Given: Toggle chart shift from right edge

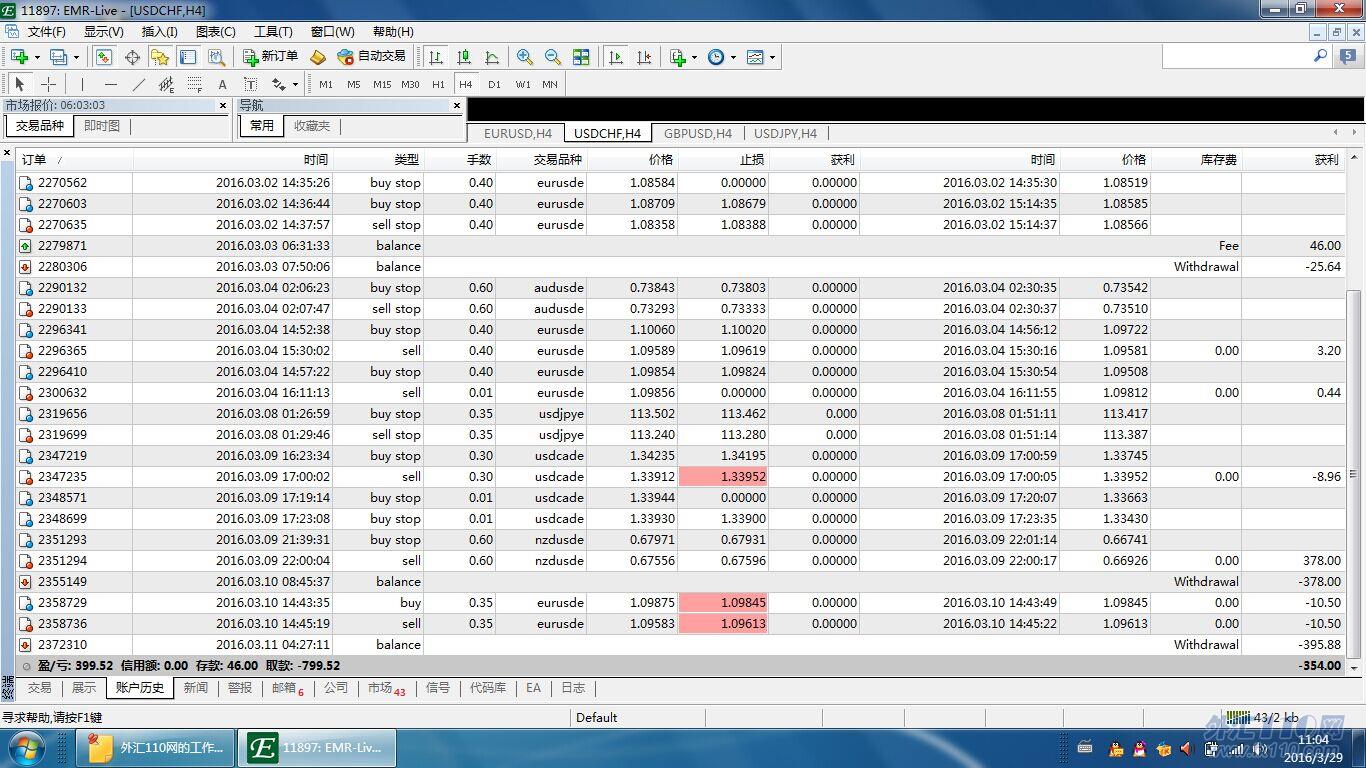Looking at the screenshot, I should 644,57.
